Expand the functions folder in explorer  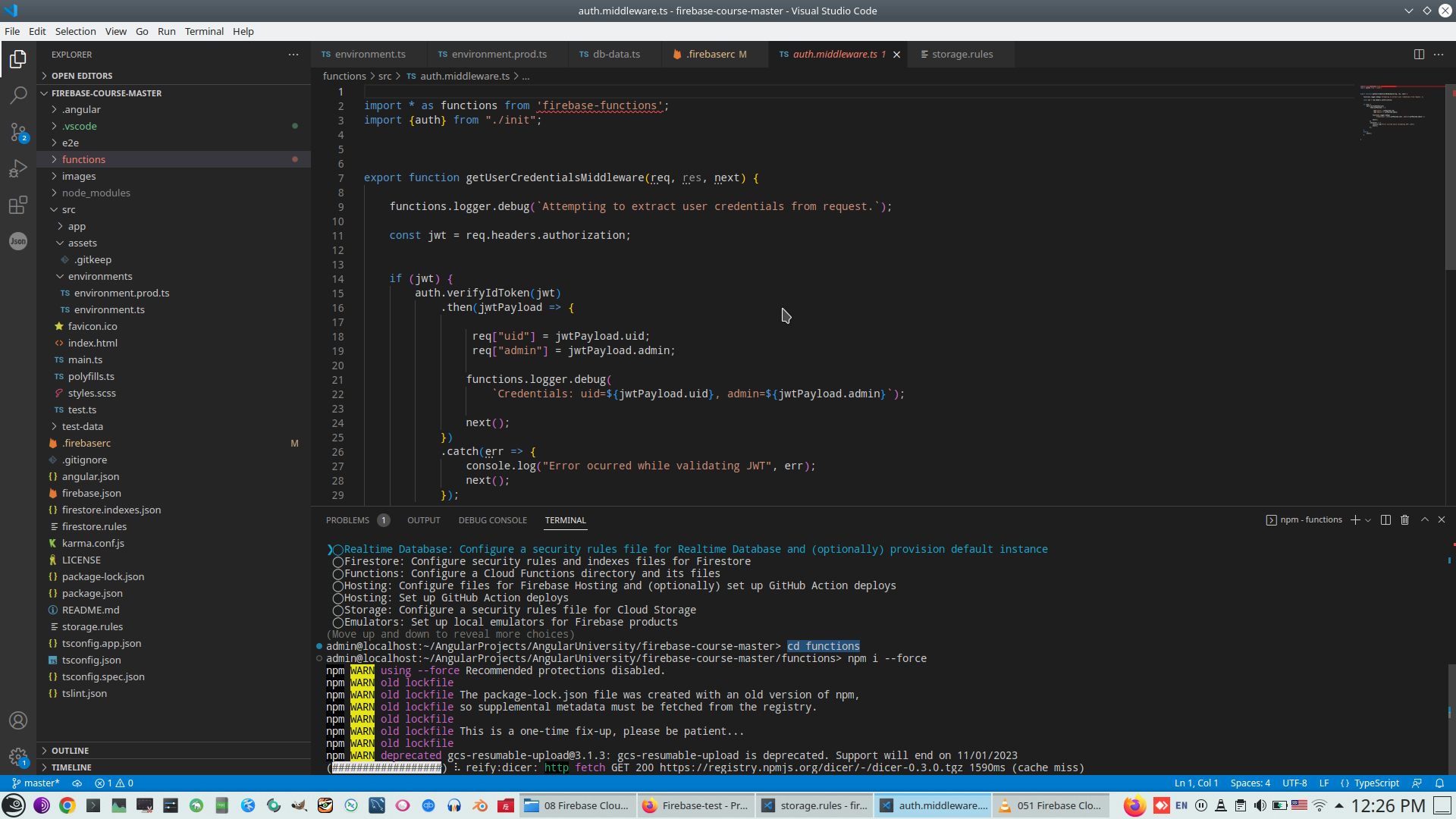pyautogui.click(x=83, y=159)
